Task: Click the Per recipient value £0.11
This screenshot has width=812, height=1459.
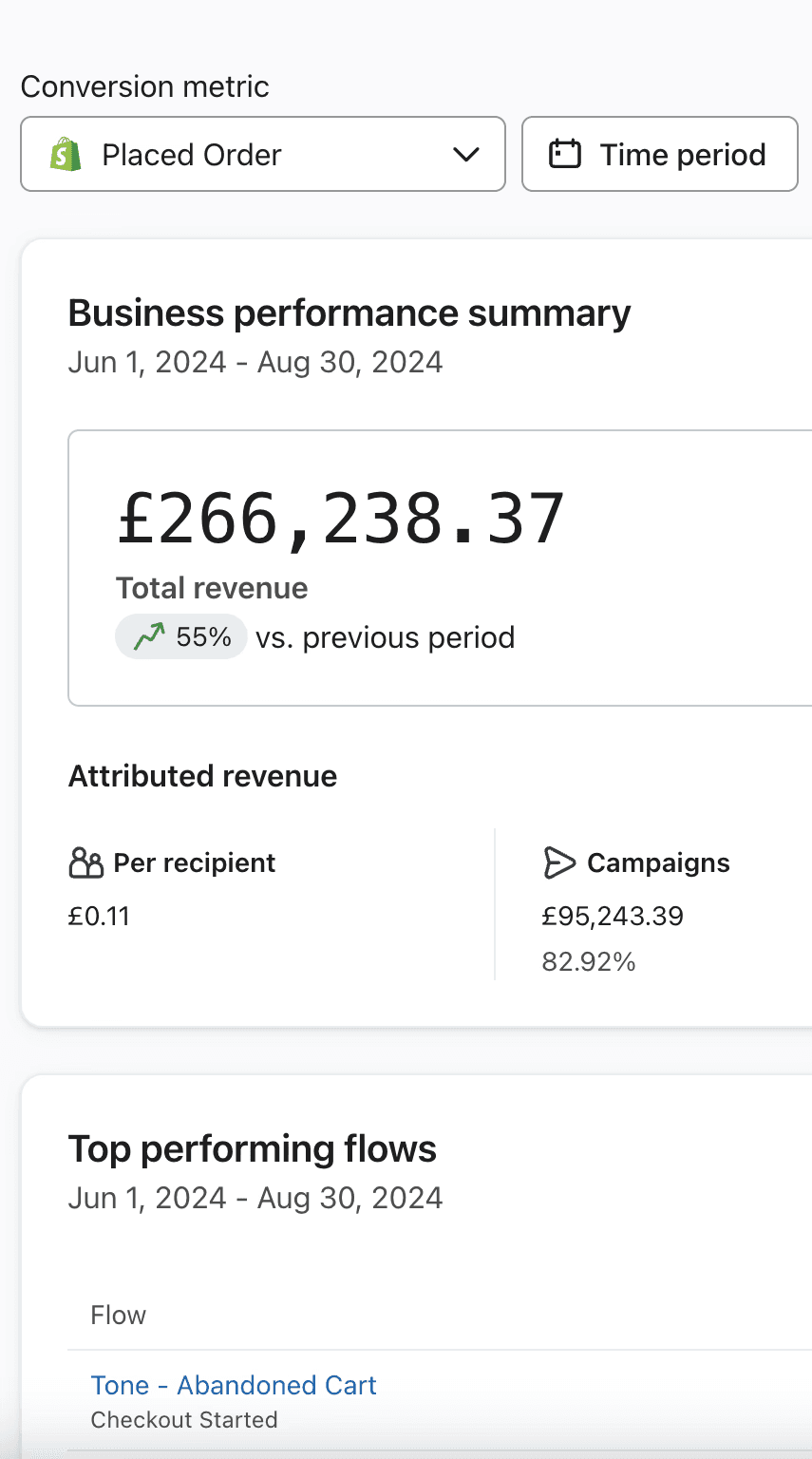Action: [x=99, y=916]
